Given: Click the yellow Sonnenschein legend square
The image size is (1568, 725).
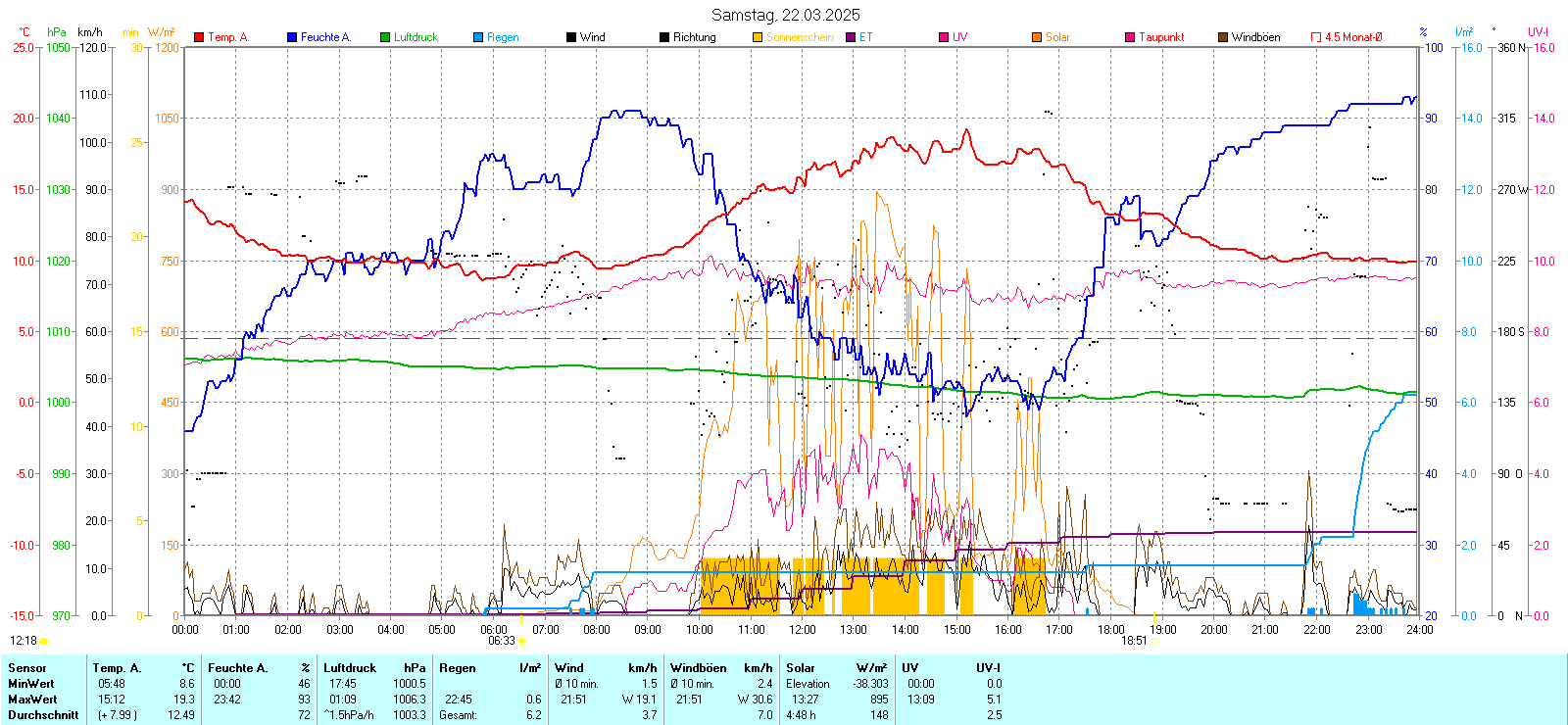Looking at the screenshot, I should [758, 37].
